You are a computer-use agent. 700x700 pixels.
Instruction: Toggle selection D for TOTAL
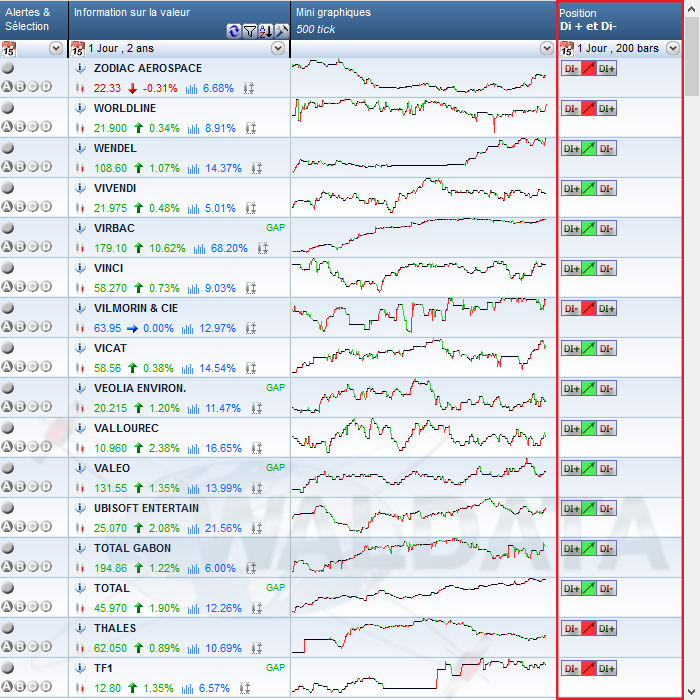click(x=46, y=606)
